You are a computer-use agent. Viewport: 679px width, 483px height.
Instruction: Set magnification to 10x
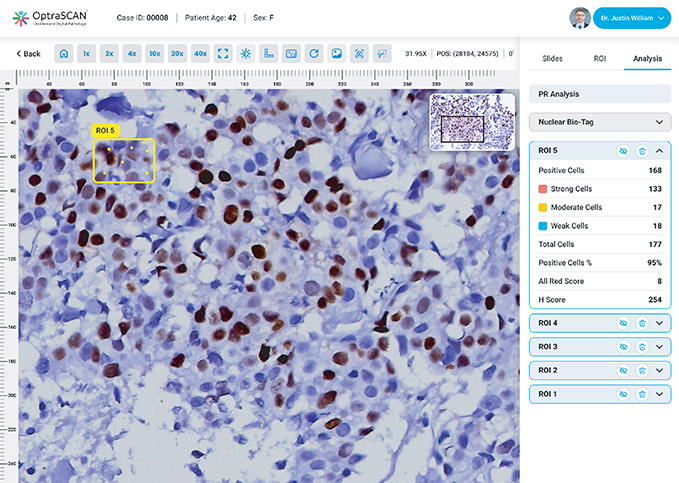click(155, 54)
